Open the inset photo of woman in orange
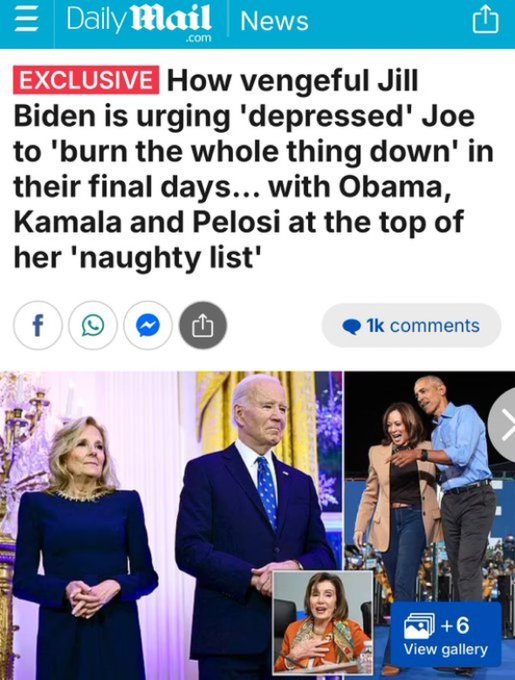515x680 pixels. click(323, 622)
